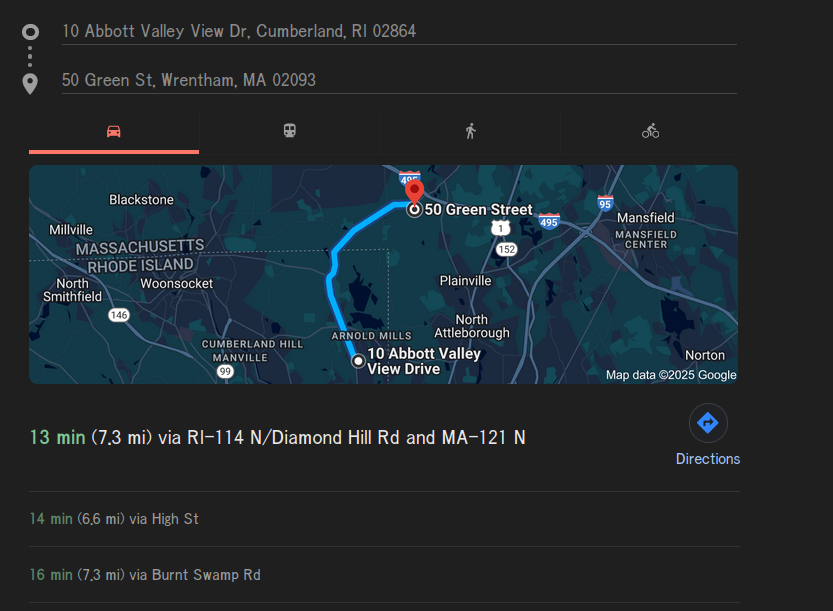
Task: Click the origin marker circle on the map
Action: [x=358, y=361]
